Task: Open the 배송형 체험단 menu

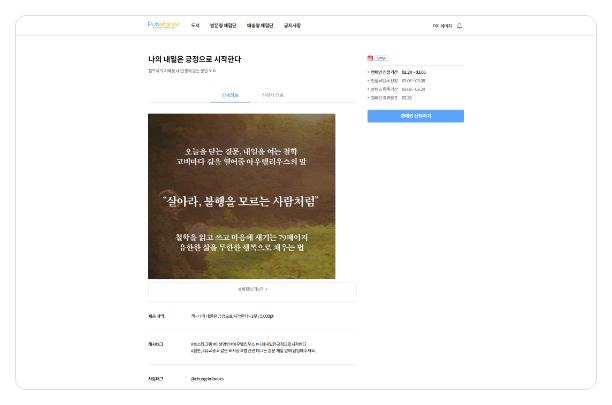Action: 260,25
